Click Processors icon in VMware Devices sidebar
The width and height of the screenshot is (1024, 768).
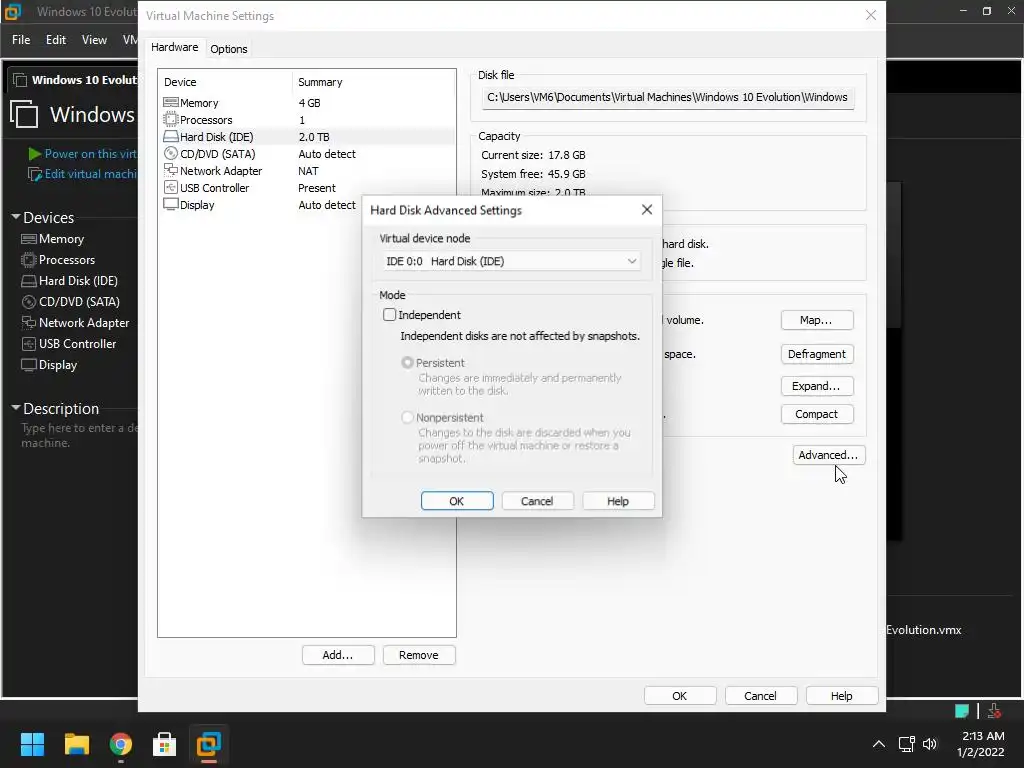click(29, 260)
